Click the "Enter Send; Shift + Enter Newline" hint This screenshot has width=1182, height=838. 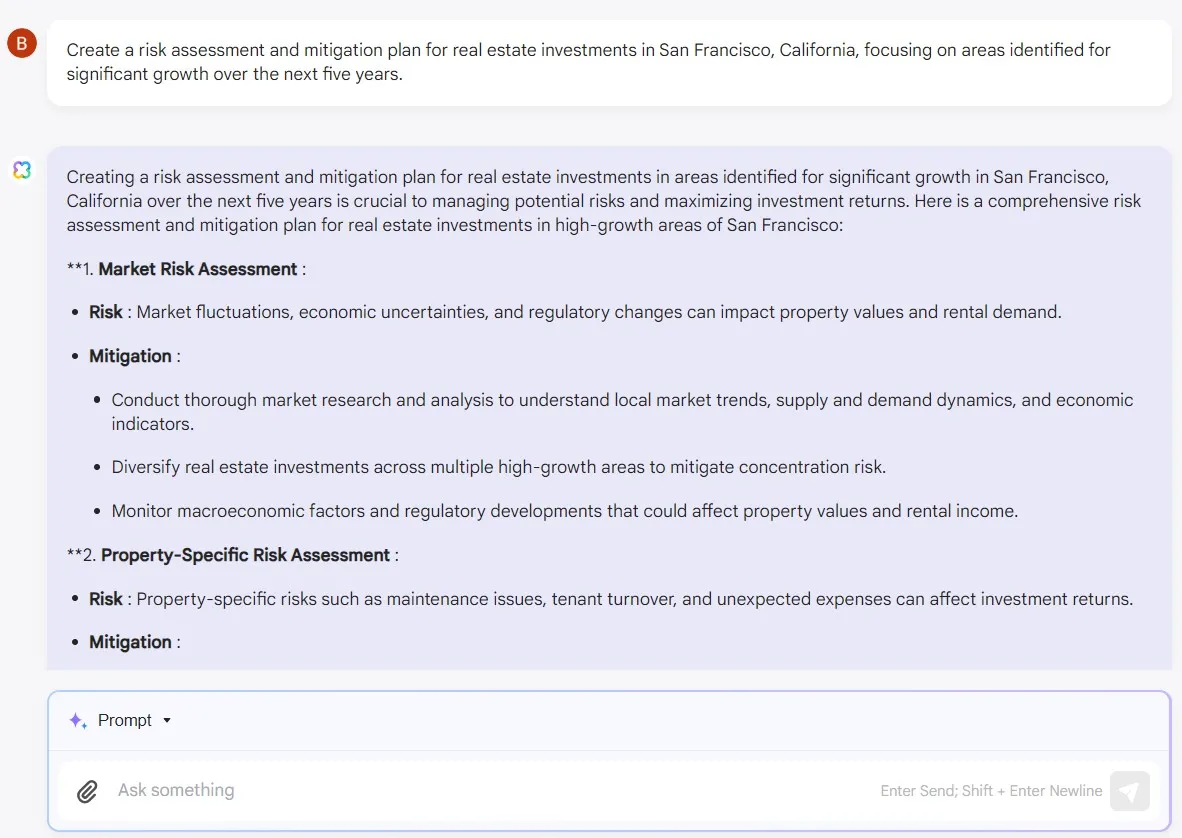pyautogui.click(x=991, y=791)
